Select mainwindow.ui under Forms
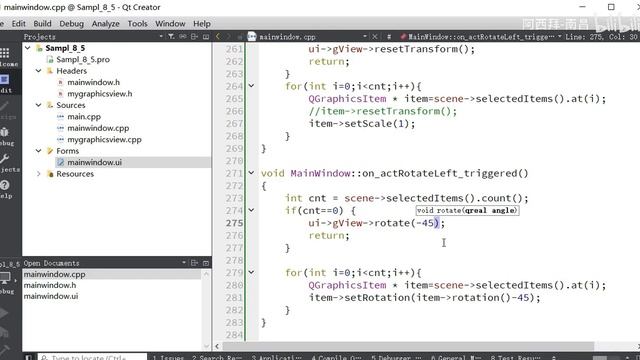The image size is (640, 360). pyautogui.click(x=94, y=162)
